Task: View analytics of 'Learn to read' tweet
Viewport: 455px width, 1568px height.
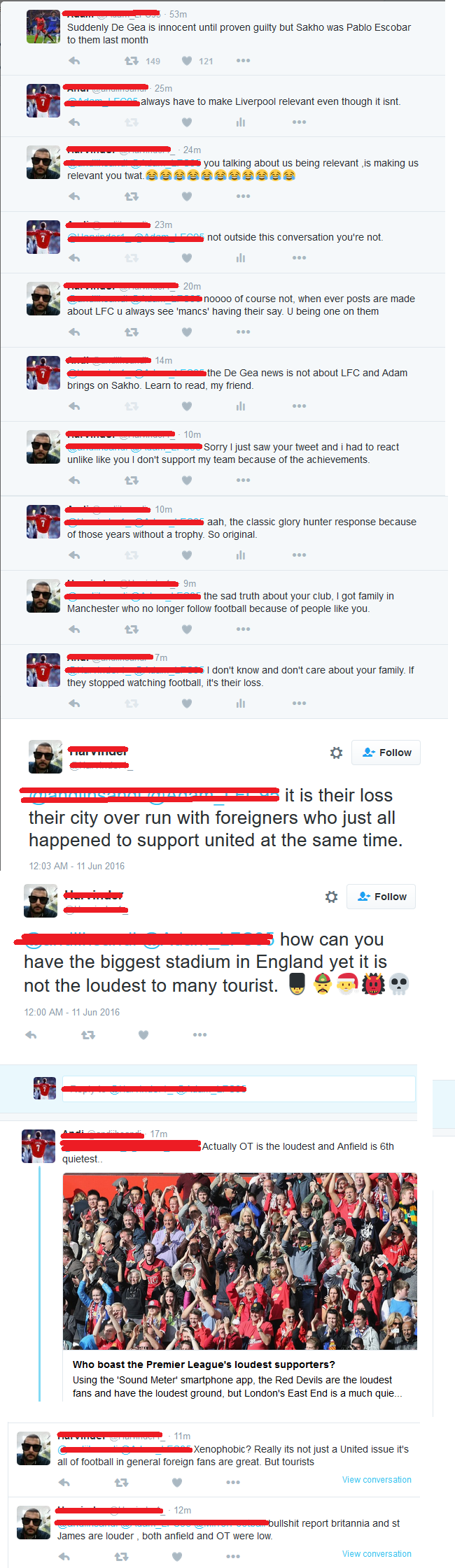Action: [241, 406]
